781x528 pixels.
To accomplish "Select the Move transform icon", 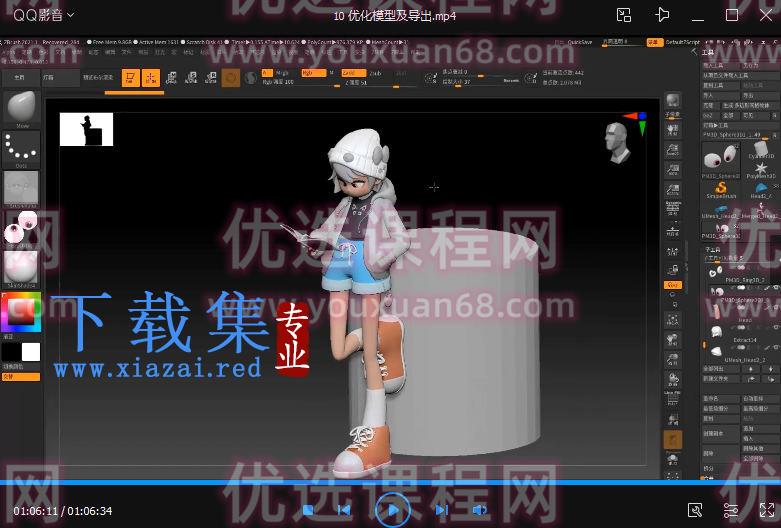I will click(x=171, y=78).
